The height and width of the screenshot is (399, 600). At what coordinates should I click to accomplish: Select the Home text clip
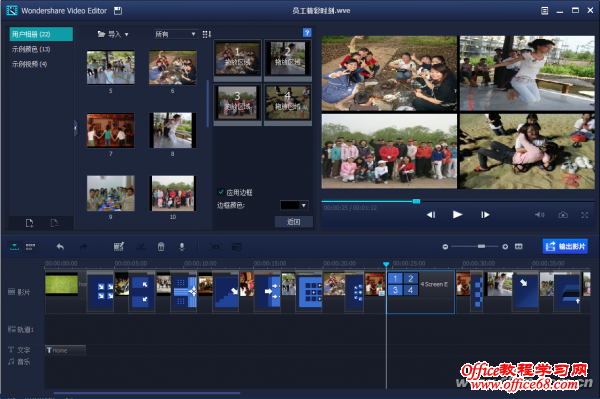click(x=65, y=350)
